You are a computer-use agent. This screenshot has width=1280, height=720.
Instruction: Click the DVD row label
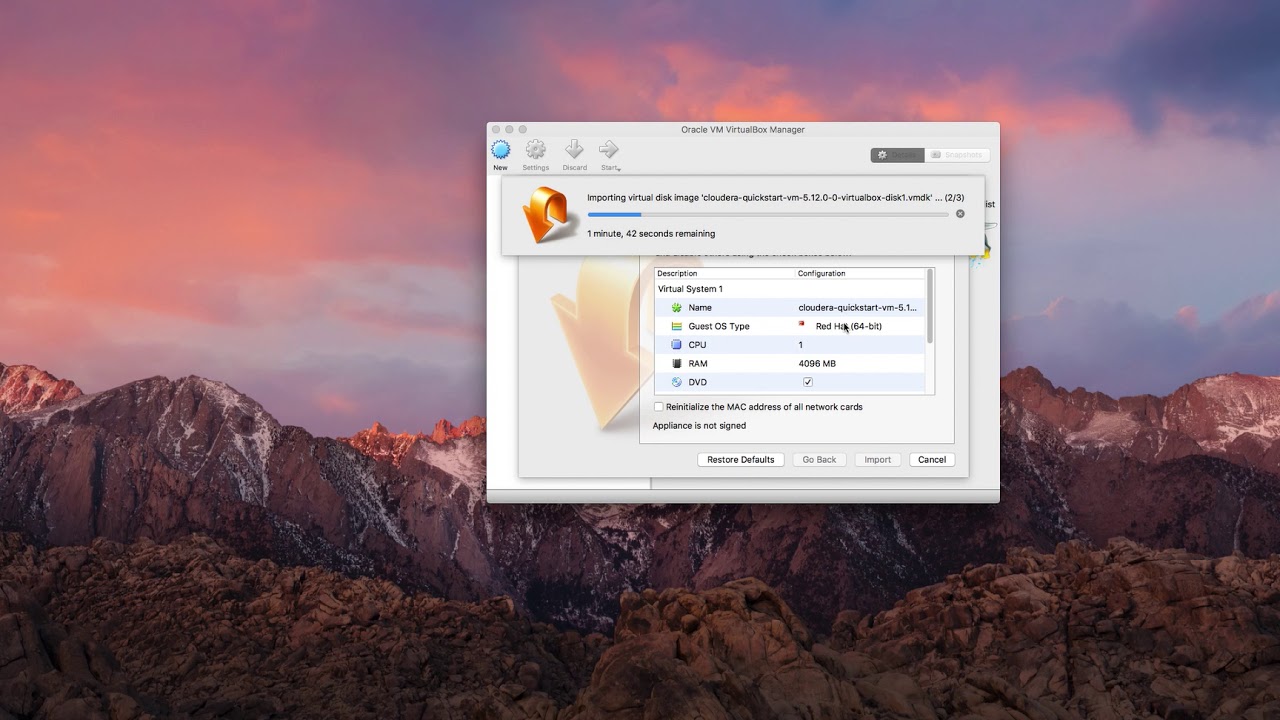point(698,382)
